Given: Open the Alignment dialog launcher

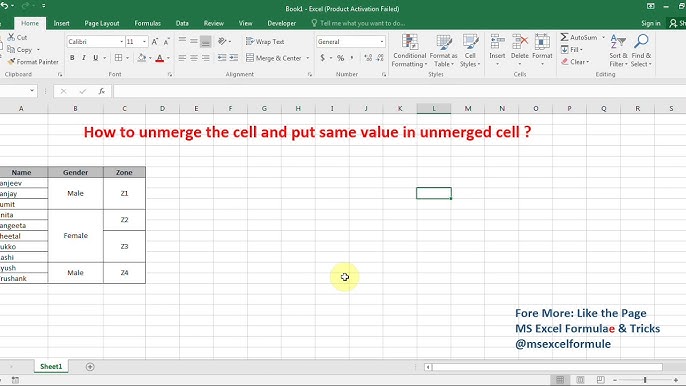Looking at the screenshot, I should 310,74.
